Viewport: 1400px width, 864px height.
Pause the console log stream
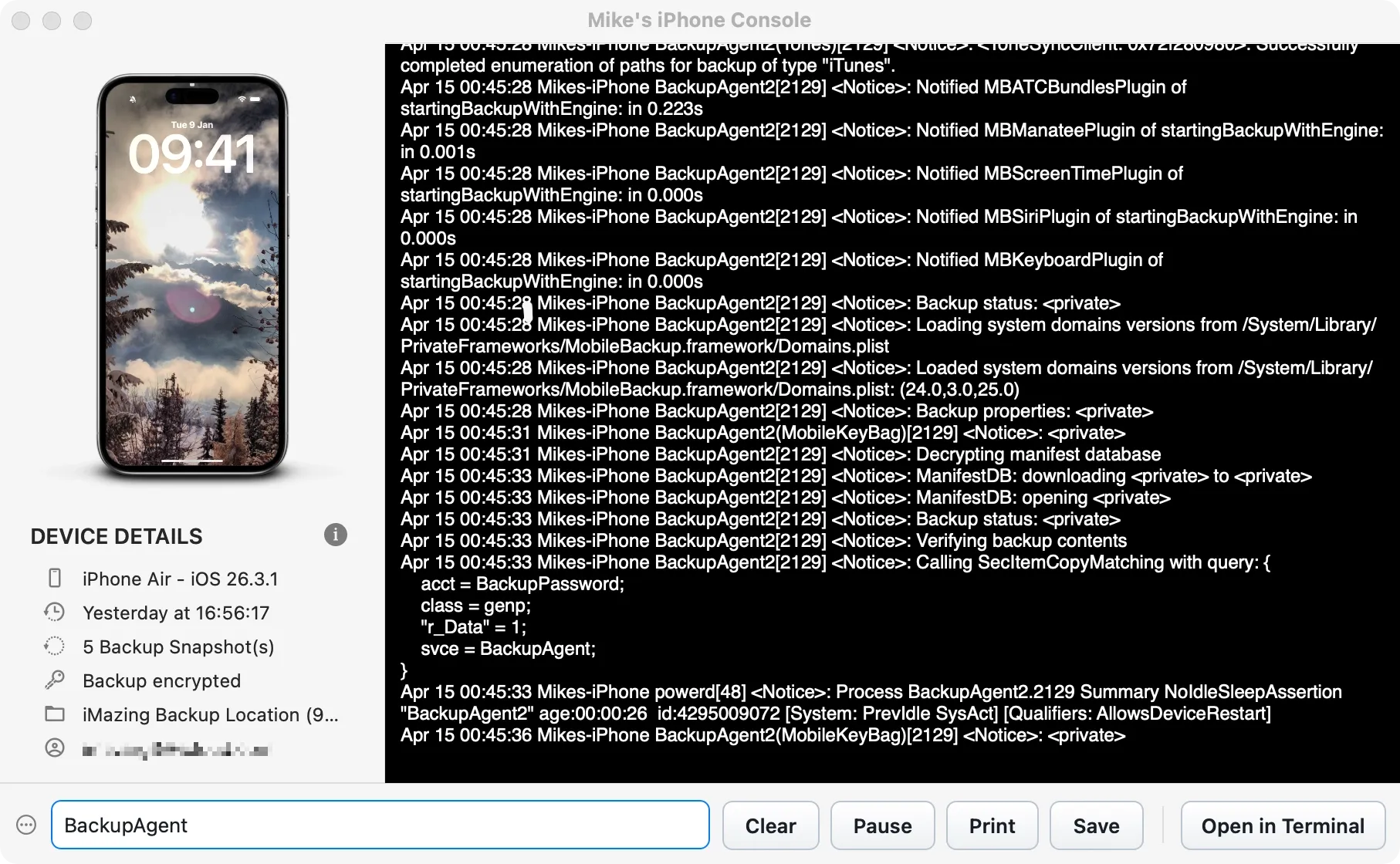point(881,825)
